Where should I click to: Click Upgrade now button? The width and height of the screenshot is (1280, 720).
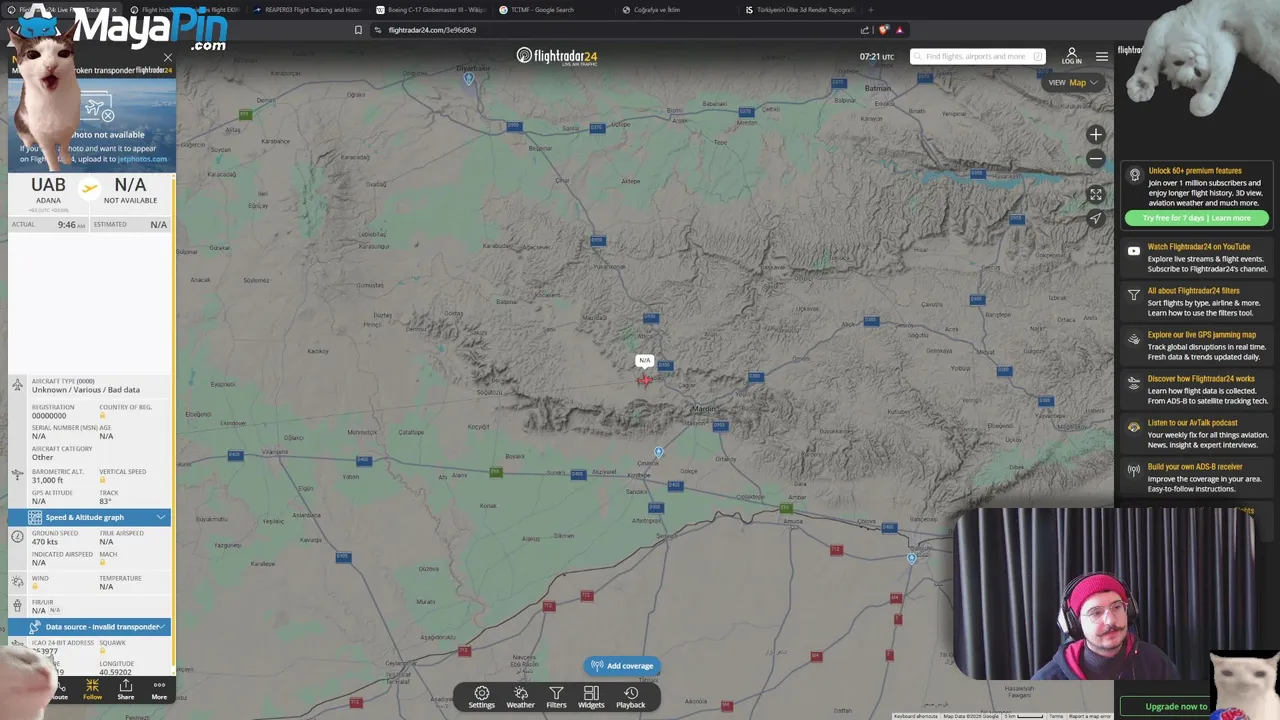point(1176,706)
